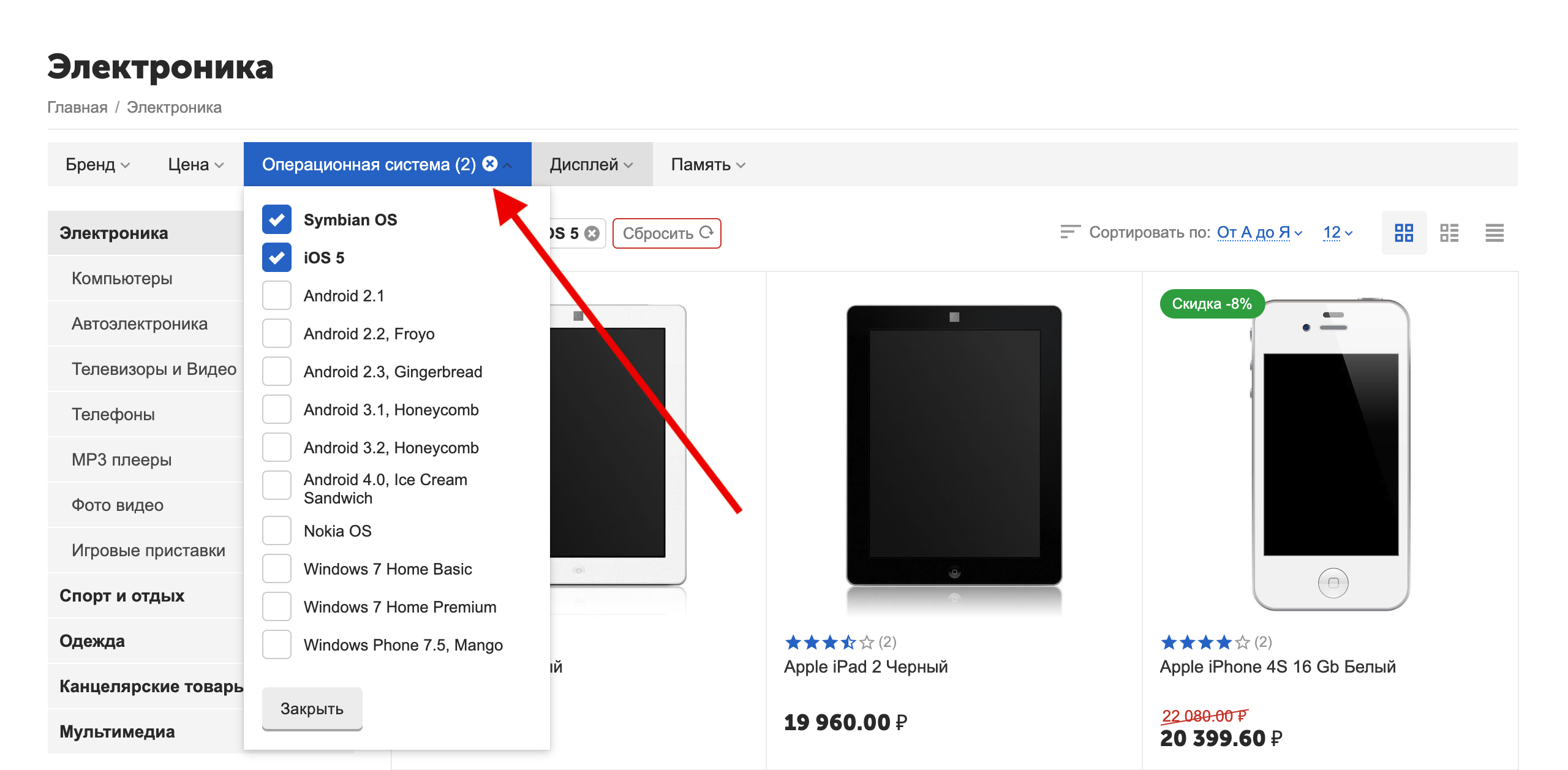Enable the Nokia OS checkbox
Image resolution: width=1568 pixels, height=770 pixels.
277,530
